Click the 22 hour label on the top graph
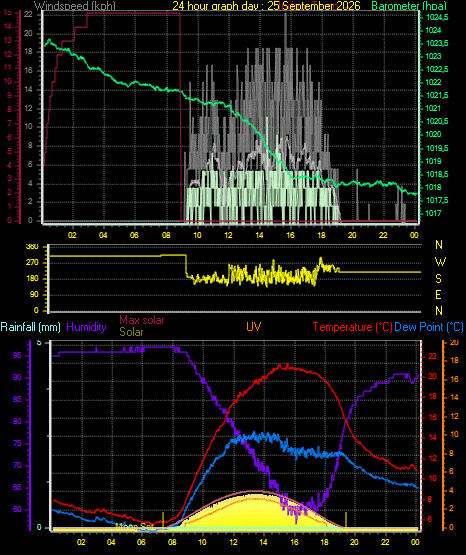The image size is (466, 555). 383,235
